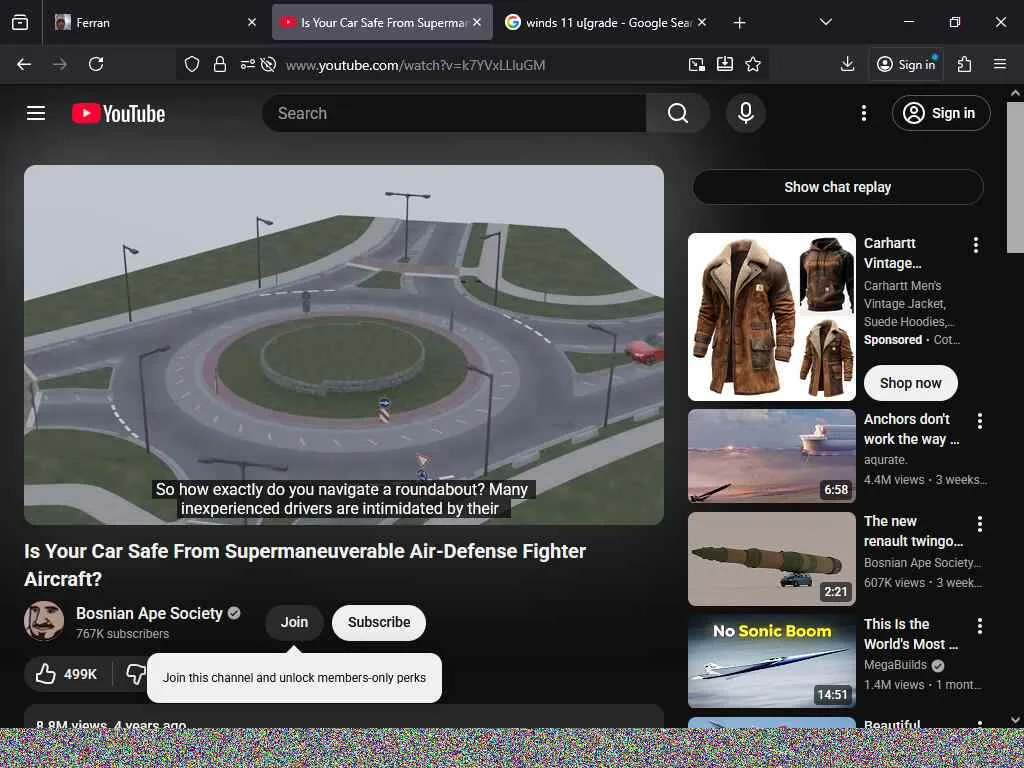Join the Bosnian Ape Society channel
The height and width of the screenshot is (768, 1024).
294,622
